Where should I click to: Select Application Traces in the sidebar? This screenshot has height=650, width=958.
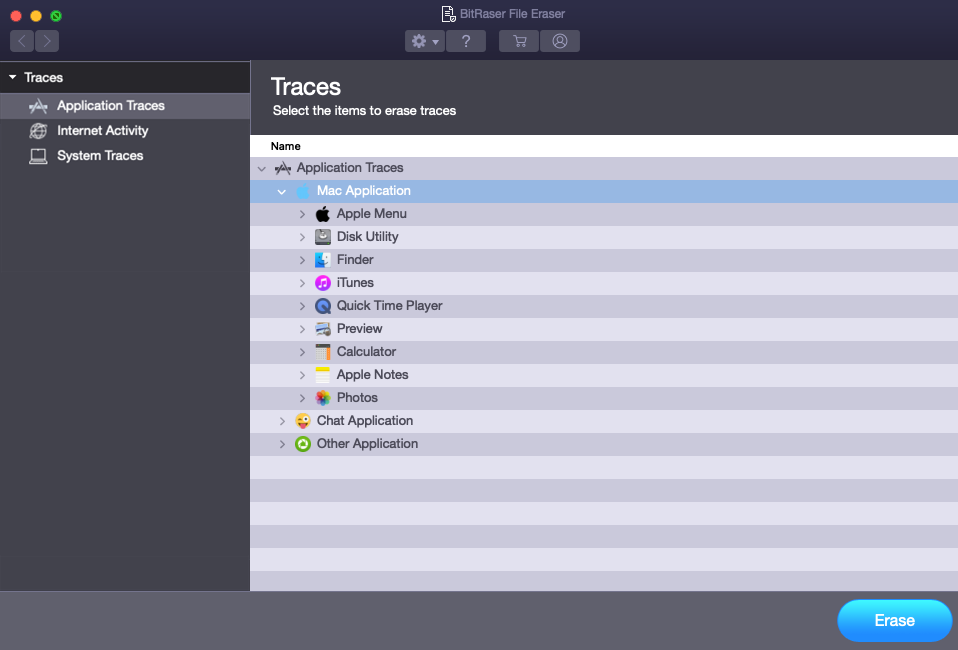tap(125, 106)
